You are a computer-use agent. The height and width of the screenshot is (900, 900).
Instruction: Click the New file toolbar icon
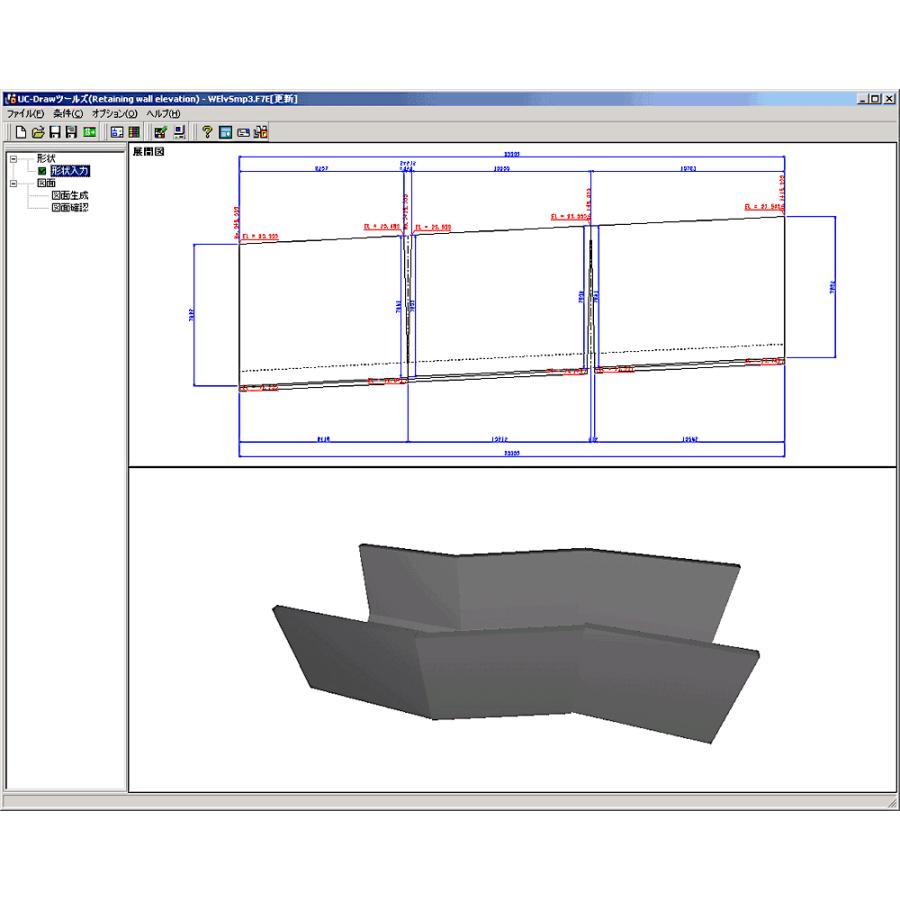(22, 132)
